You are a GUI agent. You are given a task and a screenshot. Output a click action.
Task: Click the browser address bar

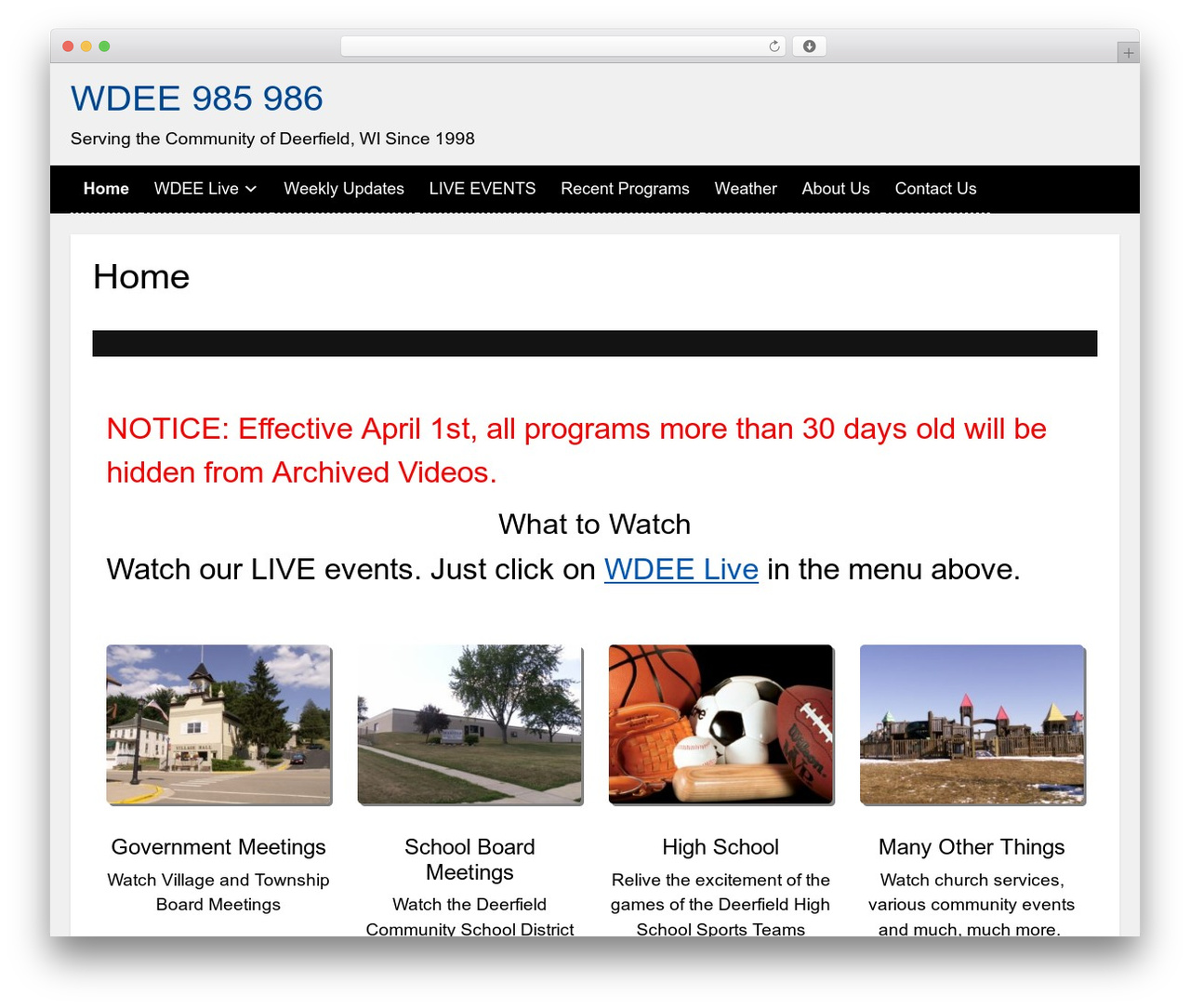563,46
